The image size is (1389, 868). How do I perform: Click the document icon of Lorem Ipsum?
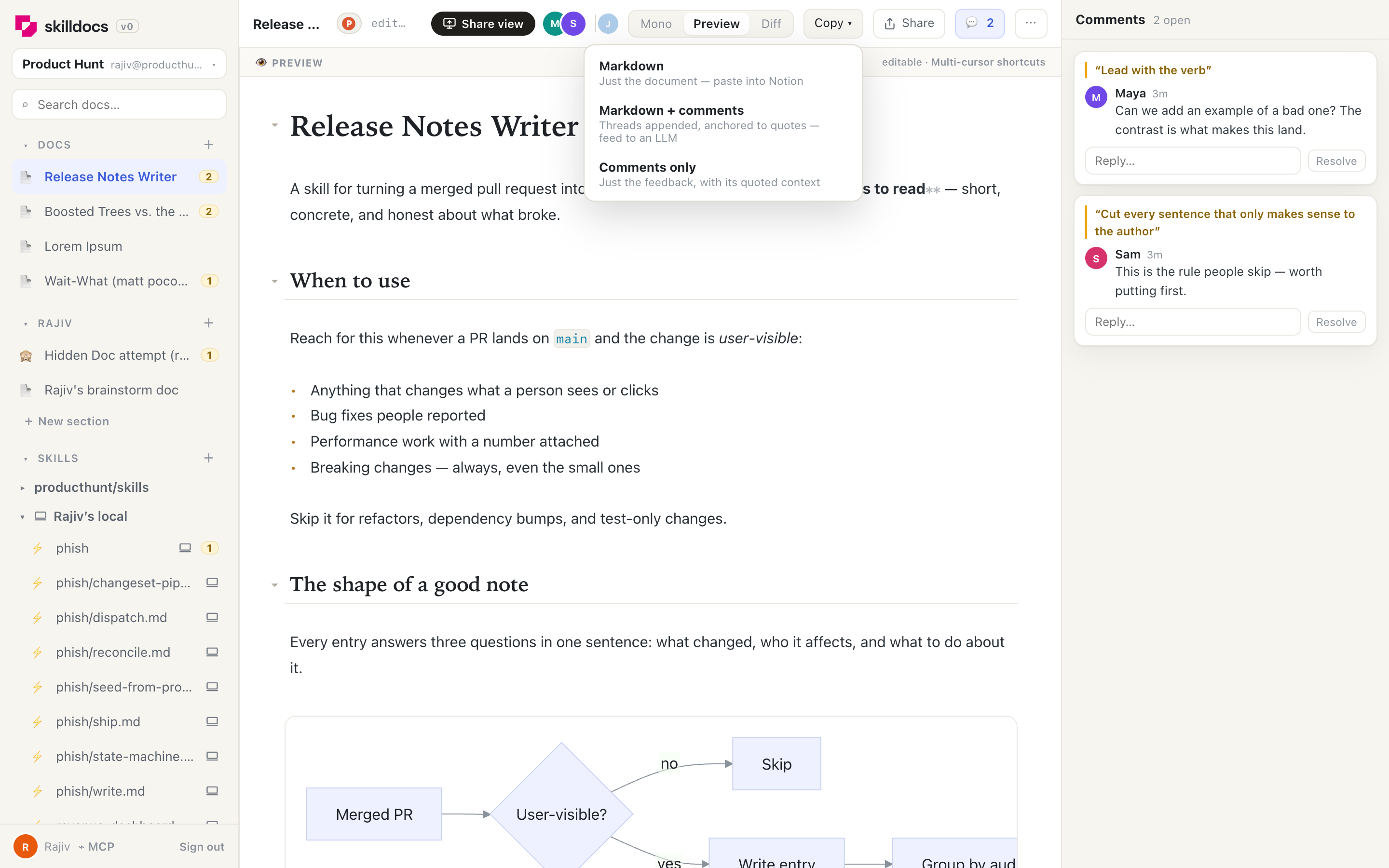pos(26,246)
